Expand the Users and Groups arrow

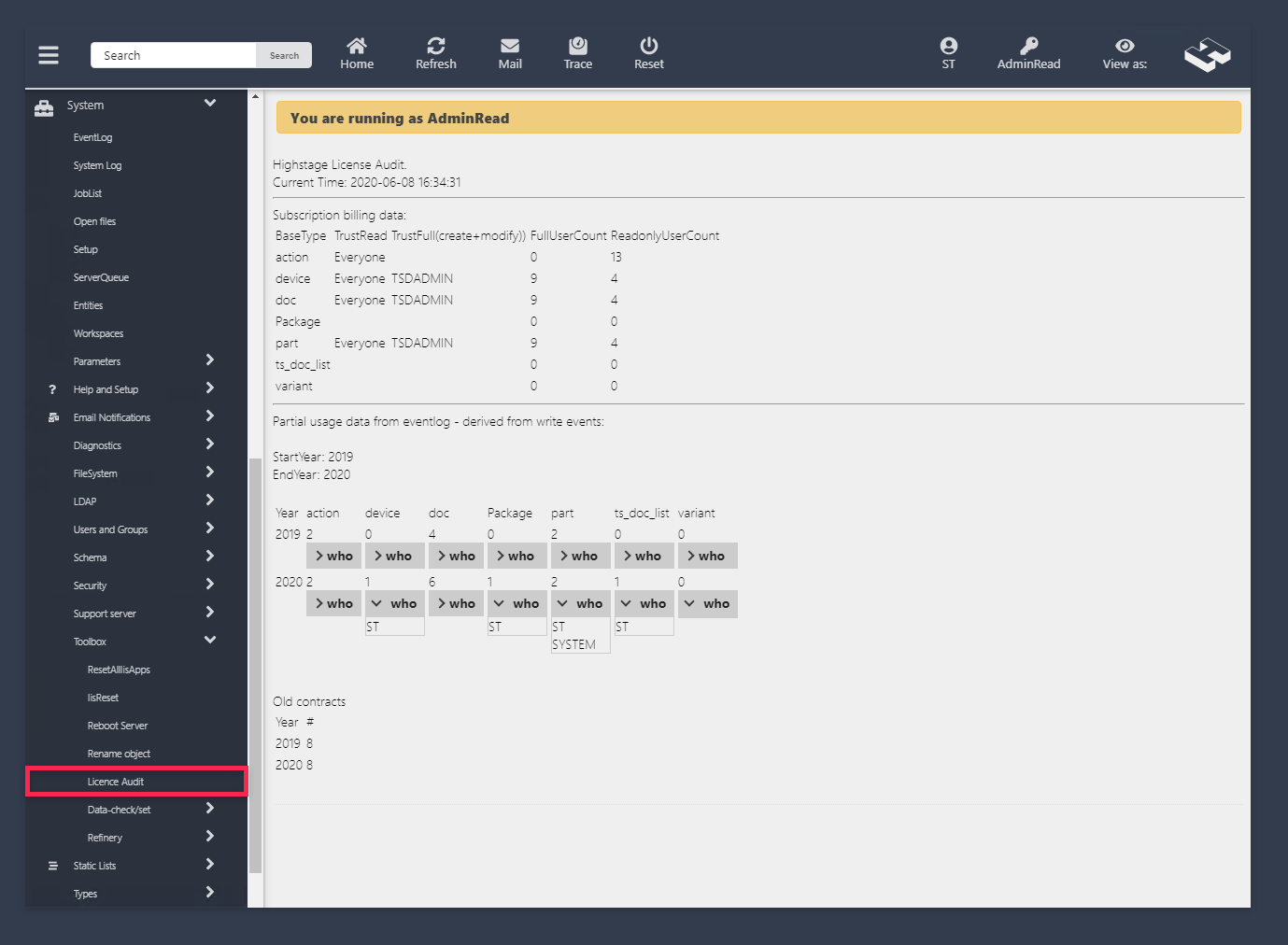pos(210,528)
